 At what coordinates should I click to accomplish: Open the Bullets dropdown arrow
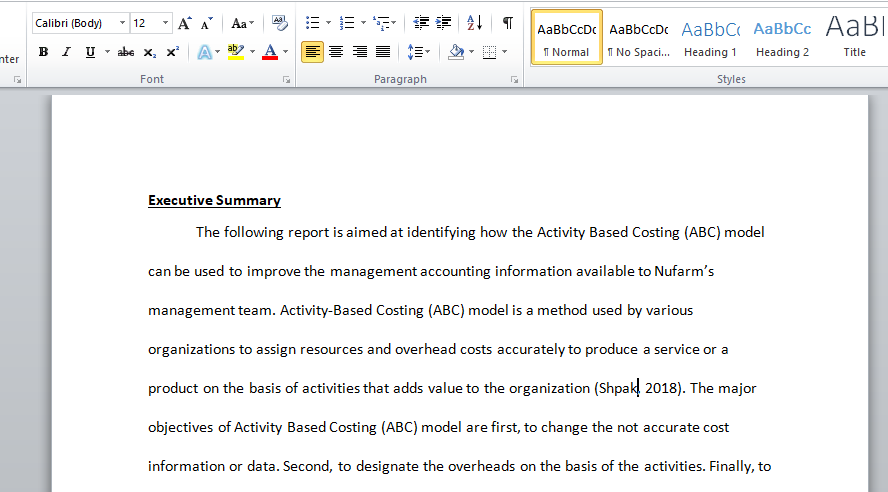click(328, 23)
